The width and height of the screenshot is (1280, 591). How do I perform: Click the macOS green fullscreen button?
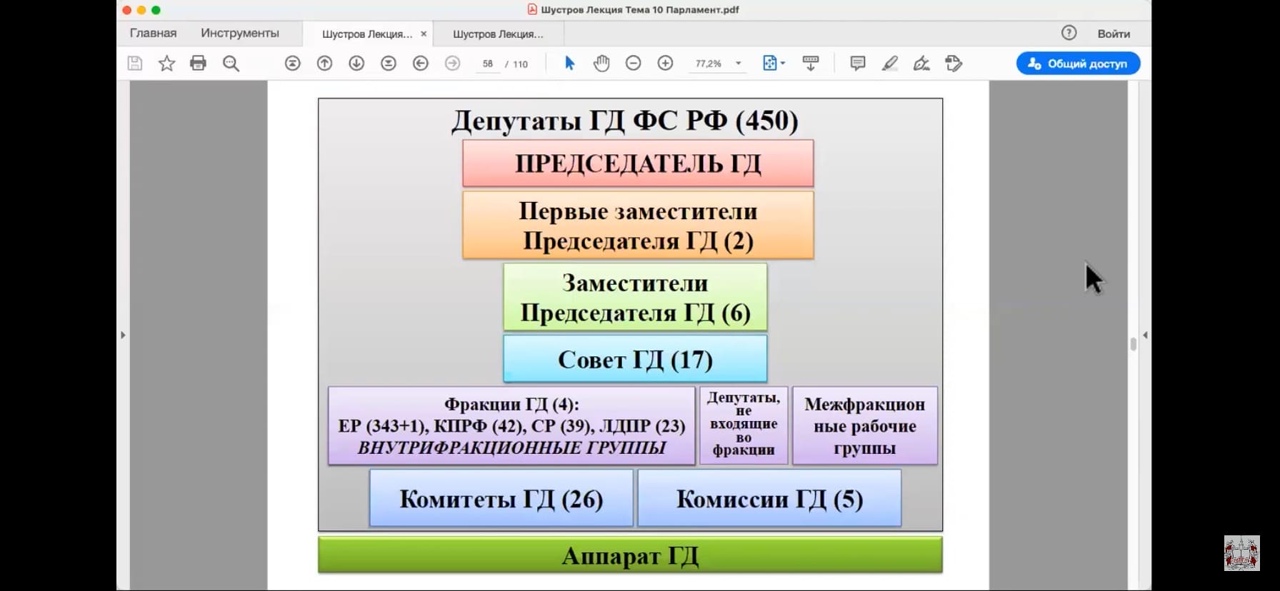click(156, 10)
